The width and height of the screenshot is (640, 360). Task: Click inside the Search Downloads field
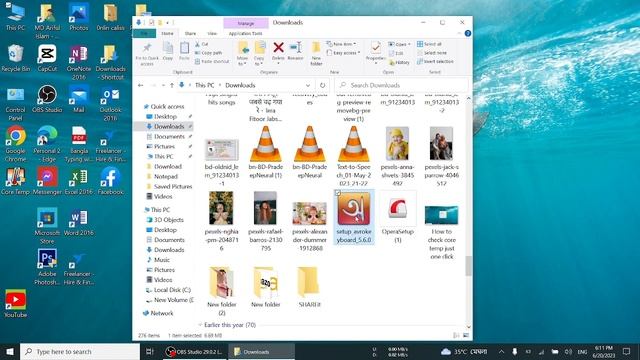click(401, 85)
